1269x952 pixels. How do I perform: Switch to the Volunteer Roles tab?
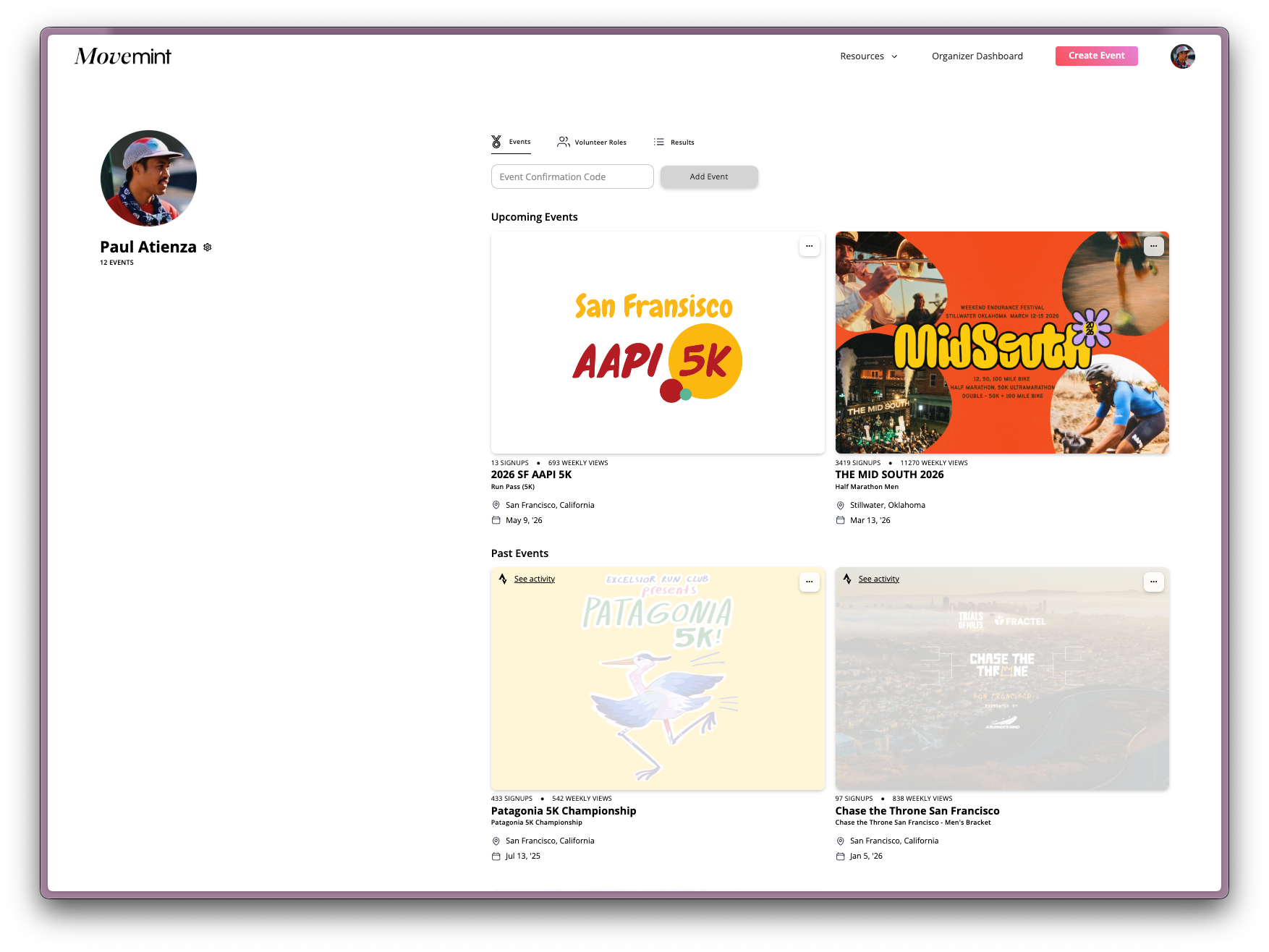(x=592, y=143)
